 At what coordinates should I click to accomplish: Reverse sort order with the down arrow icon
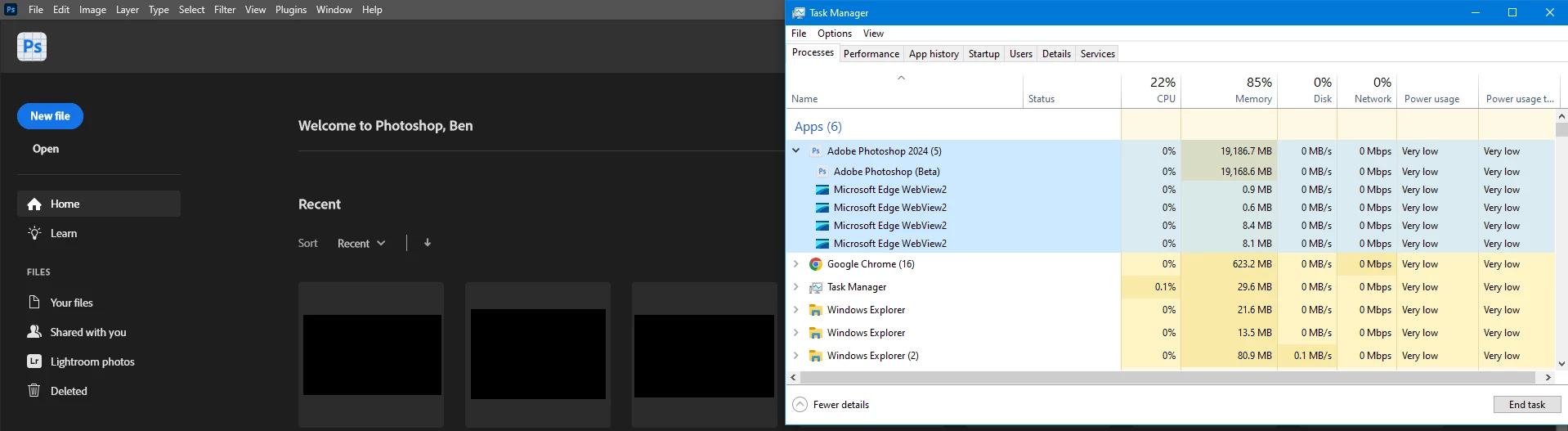[x=428, y=243]
